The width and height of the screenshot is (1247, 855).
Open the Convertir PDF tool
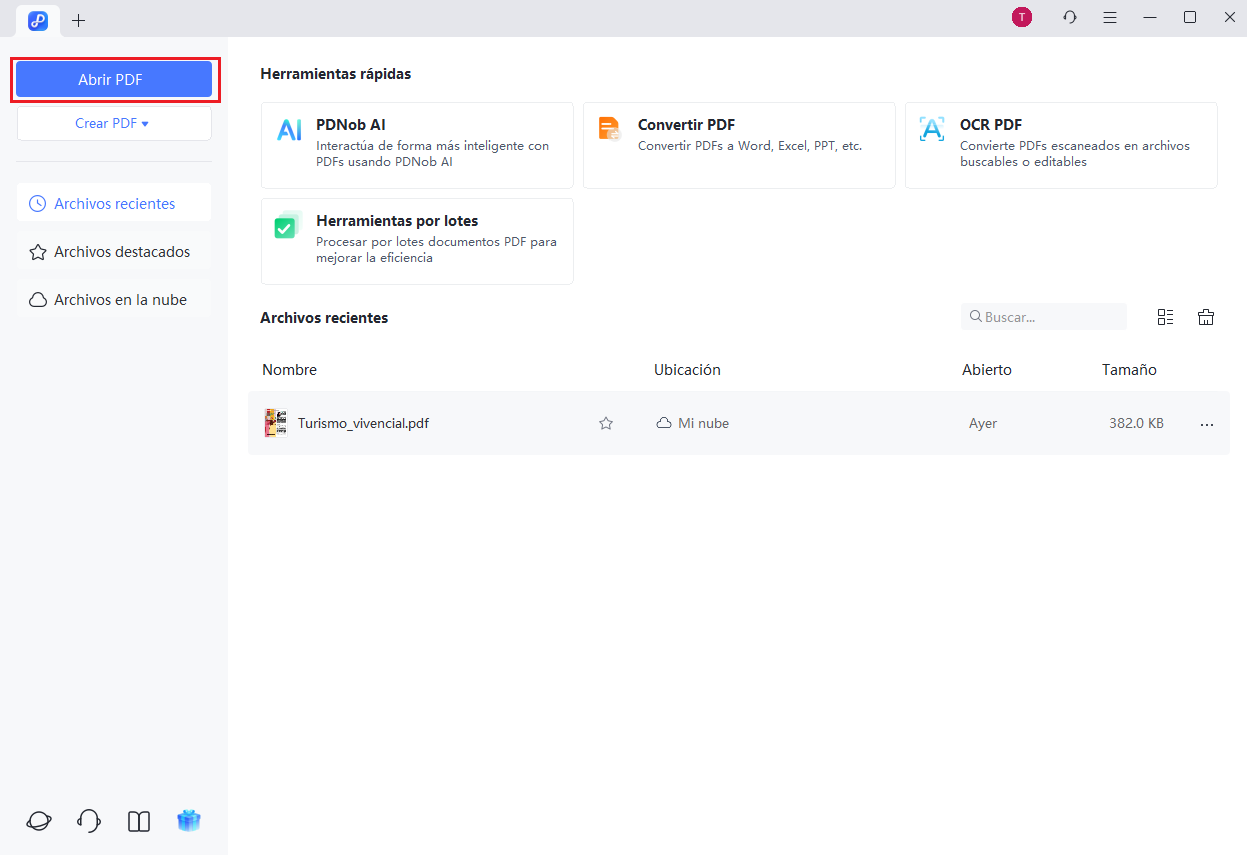(x=738, y=145)
